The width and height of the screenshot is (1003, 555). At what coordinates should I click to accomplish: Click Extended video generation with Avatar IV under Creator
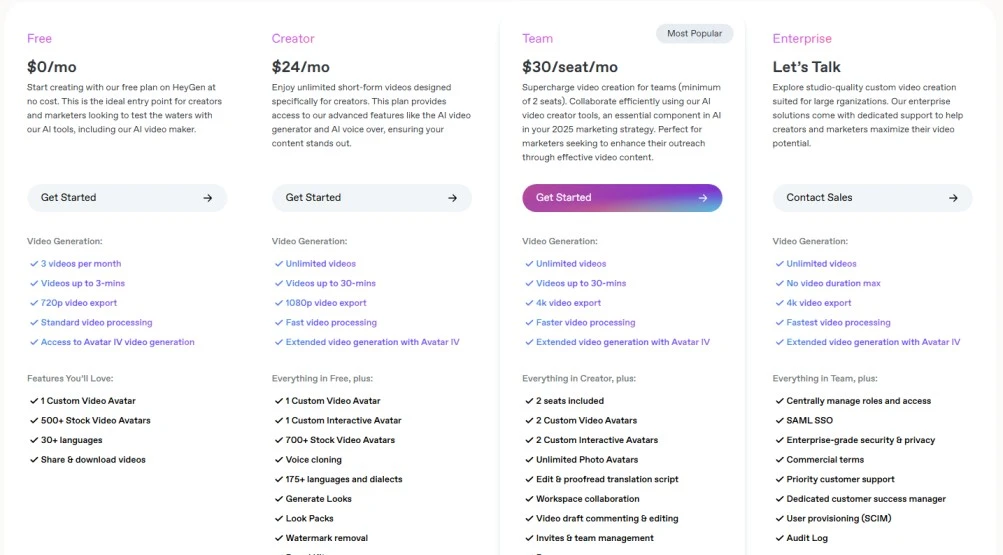click(x=372, y=342)
